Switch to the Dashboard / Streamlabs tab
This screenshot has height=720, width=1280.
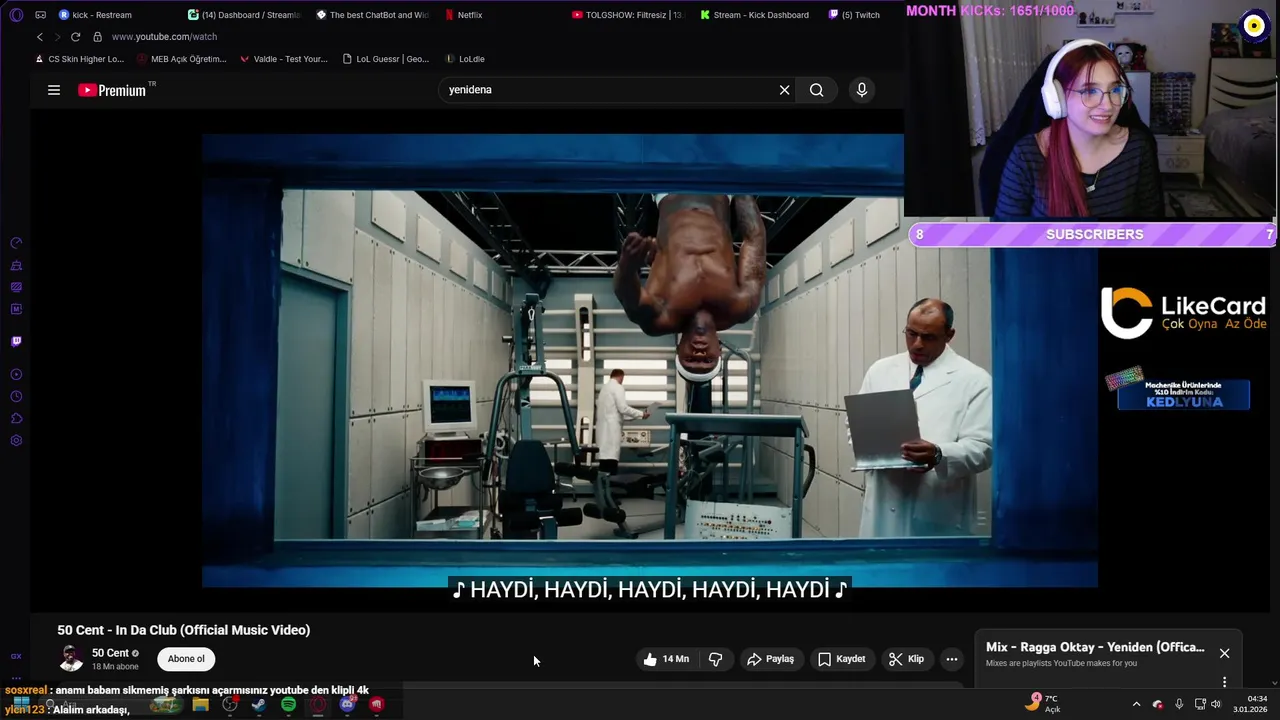[244, 15]
